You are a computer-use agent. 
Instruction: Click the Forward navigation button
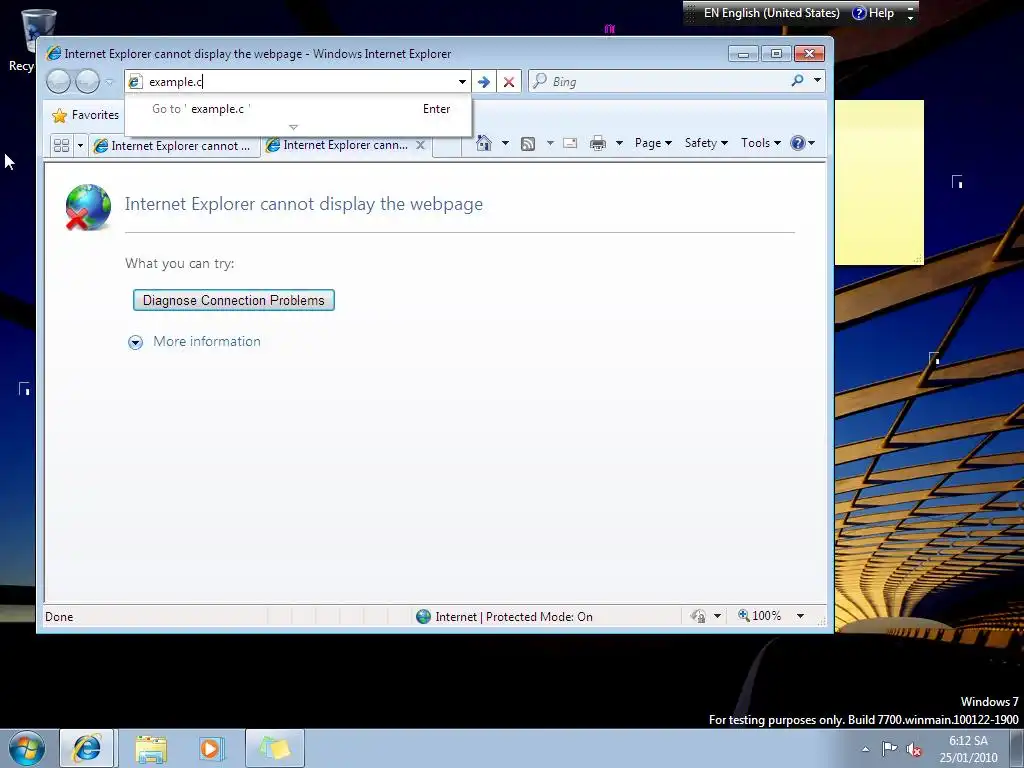(88, 82)
